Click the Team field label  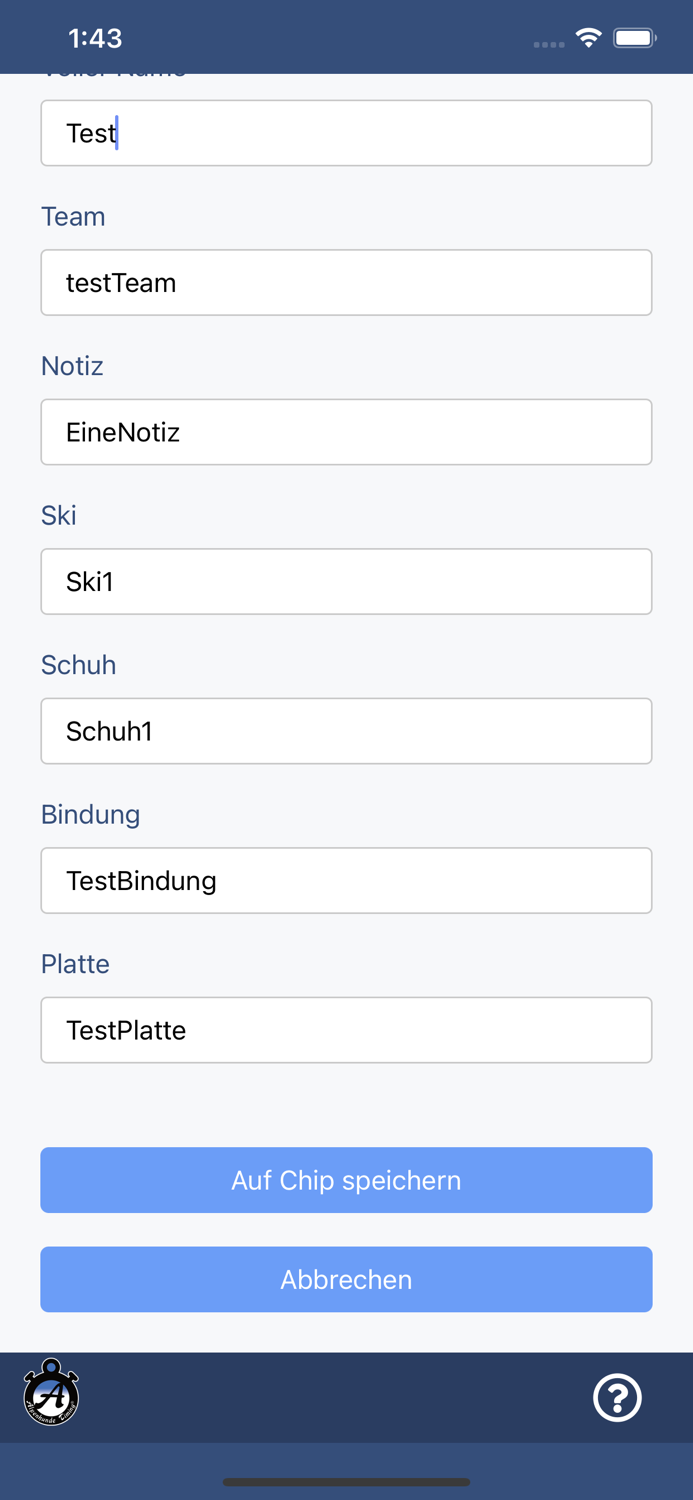[x=73, y=217]
